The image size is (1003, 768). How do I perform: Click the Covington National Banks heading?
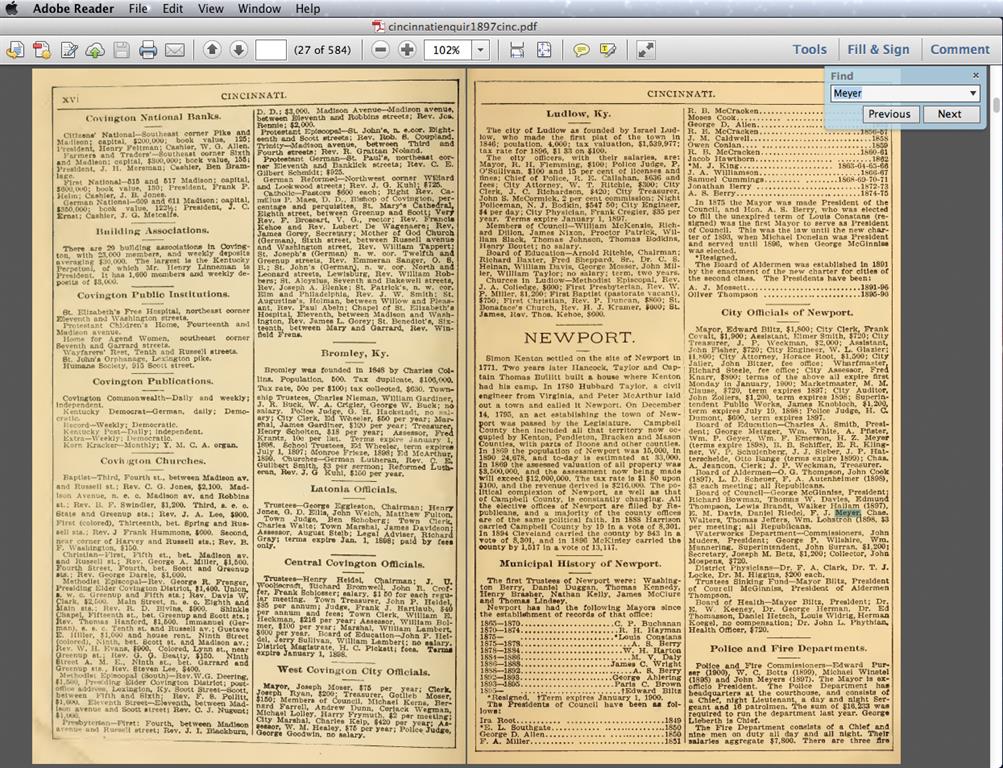tap(153, 117)
